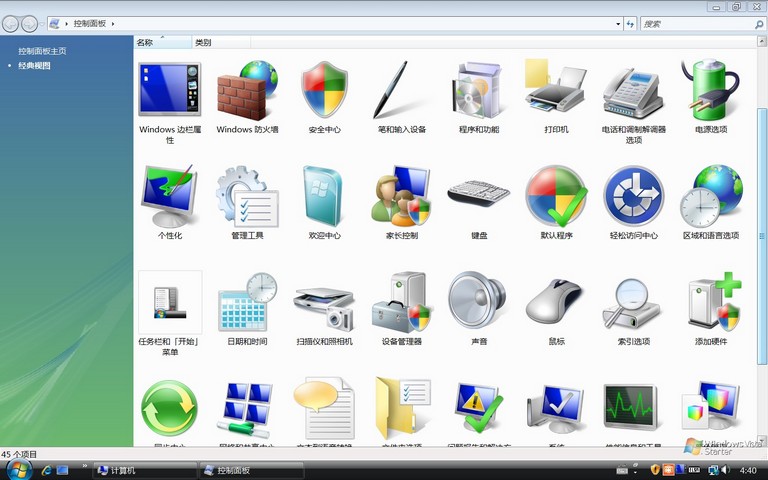Open the warning monitor with green checkmark icon

[479, 408]
